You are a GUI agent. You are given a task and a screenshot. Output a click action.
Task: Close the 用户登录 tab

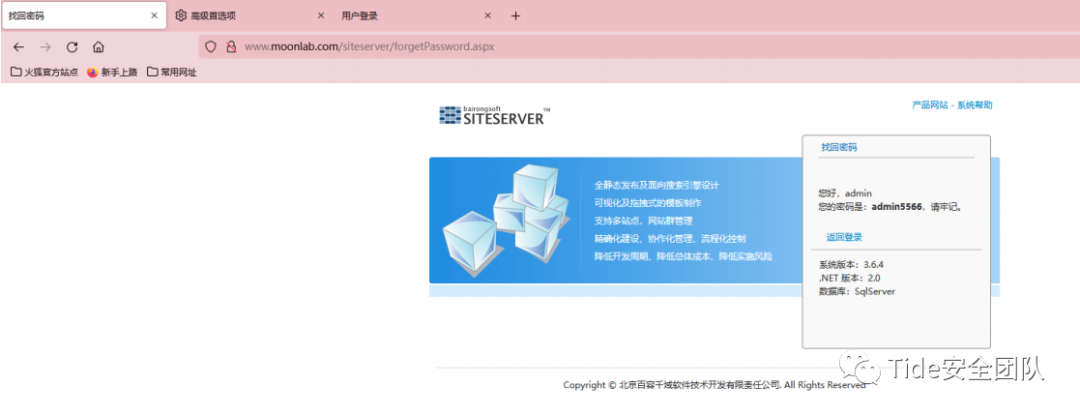click(488, 16)
